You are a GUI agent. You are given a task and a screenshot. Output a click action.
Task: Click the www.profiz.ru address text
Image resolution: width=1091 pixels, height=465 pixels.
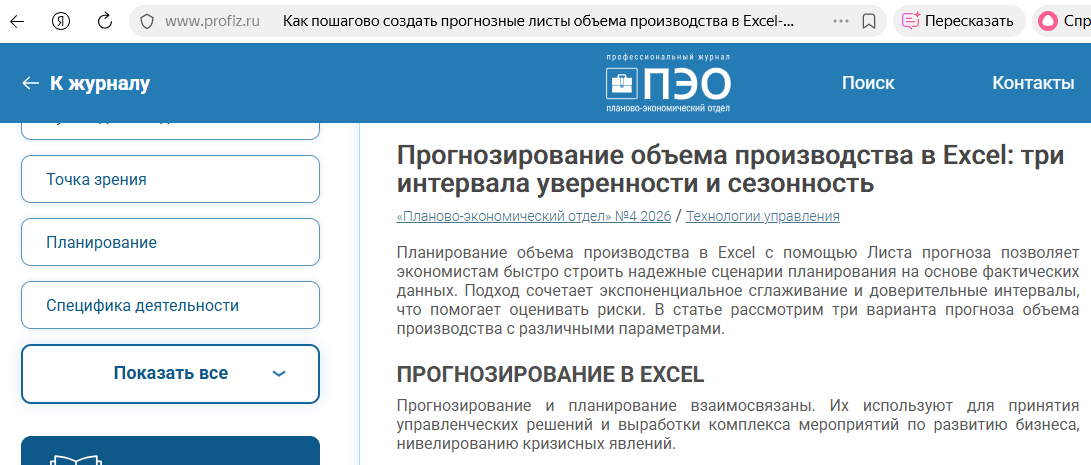212,22
